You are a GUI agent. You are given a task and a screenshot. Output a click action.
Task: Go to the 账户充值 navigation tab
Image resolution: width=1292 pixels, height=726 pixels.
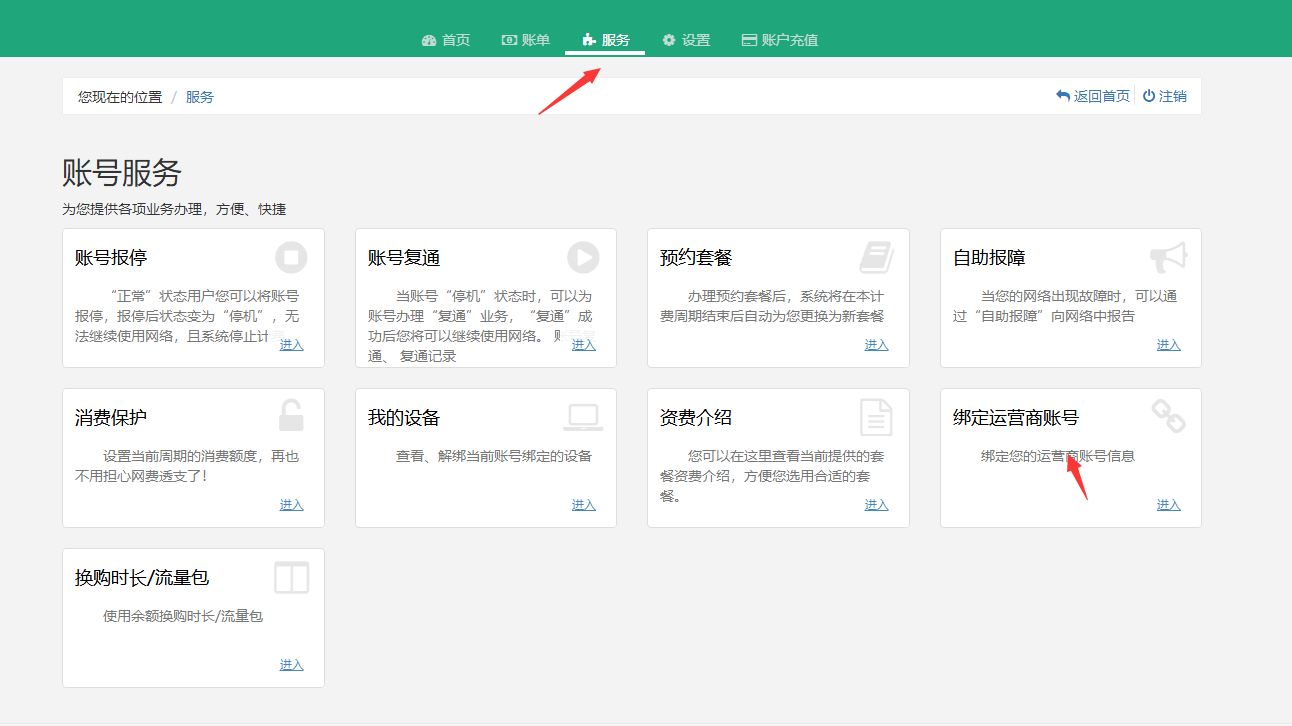pos(780,40)
